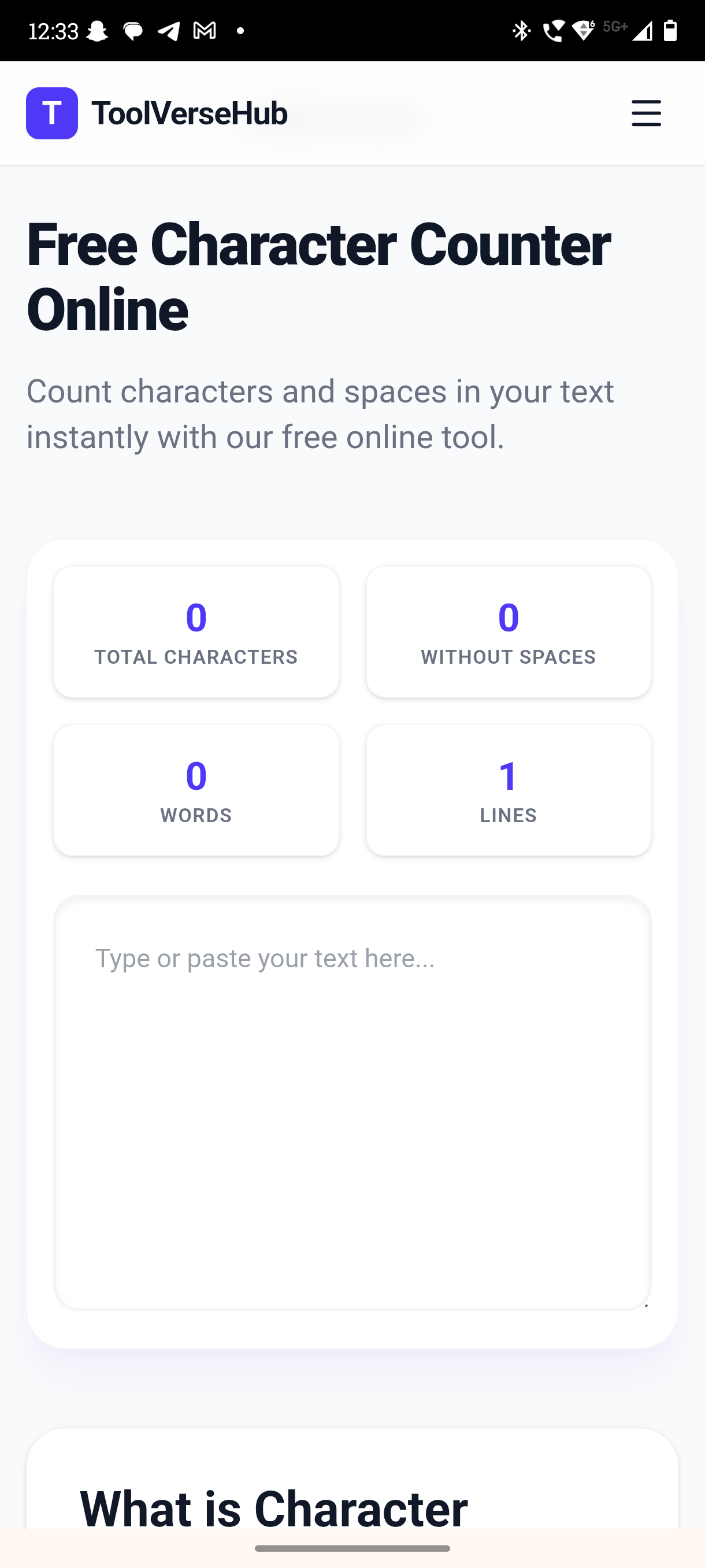
Task: Tap the 'Free Character Counter Online' heading
Action: tap(318, 277)
